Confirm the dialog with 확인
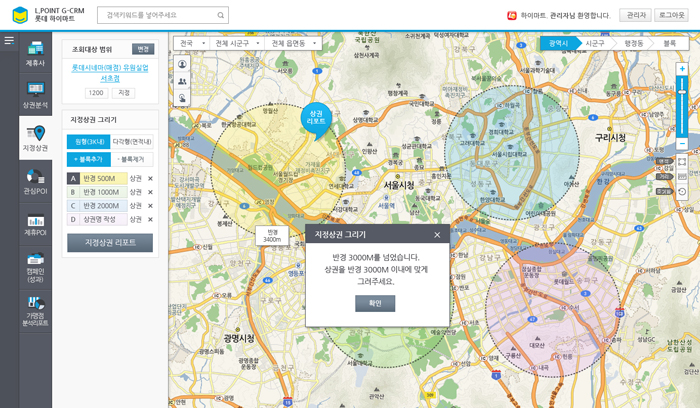 pyautogui.click(x=375, y=304)
